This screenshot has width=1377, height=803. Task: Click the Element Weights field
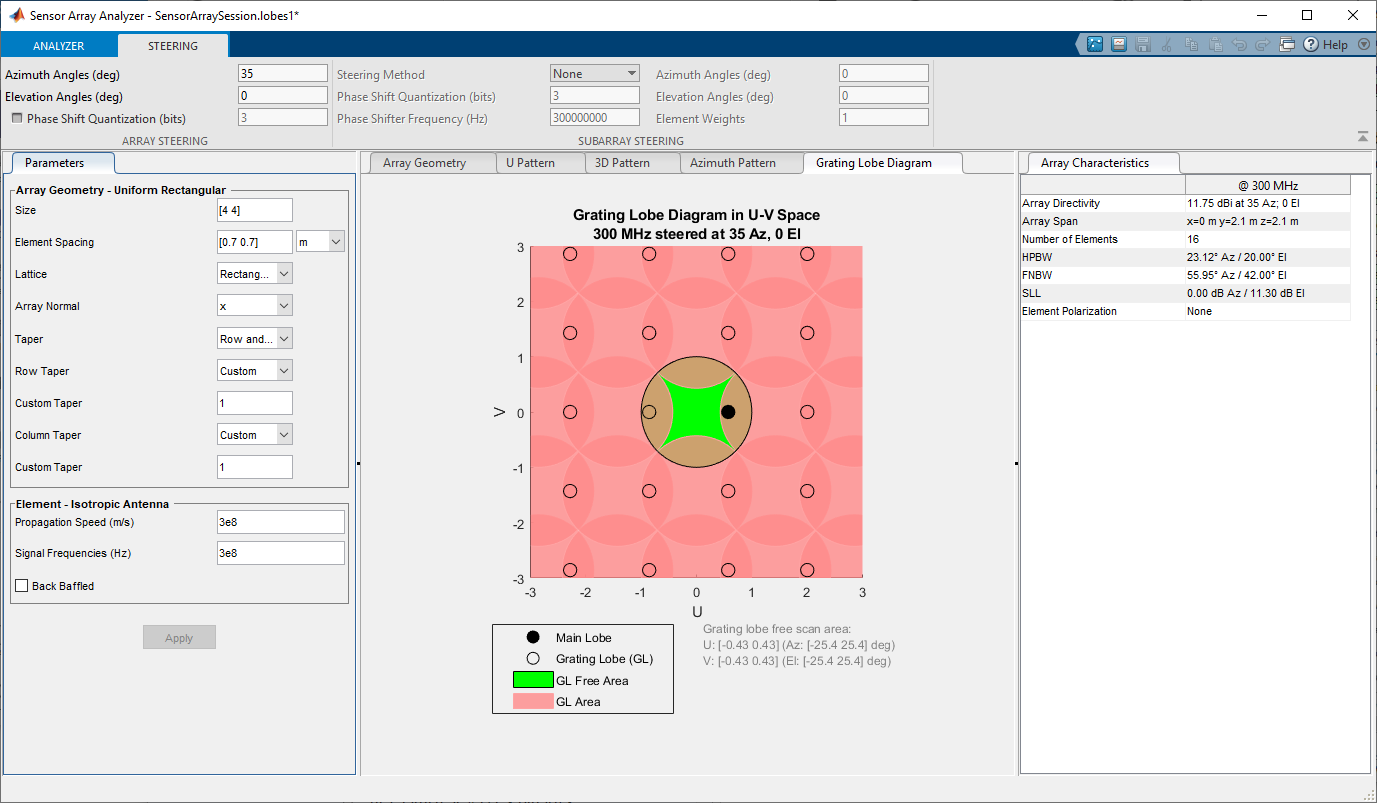click(x=884, y=117)
